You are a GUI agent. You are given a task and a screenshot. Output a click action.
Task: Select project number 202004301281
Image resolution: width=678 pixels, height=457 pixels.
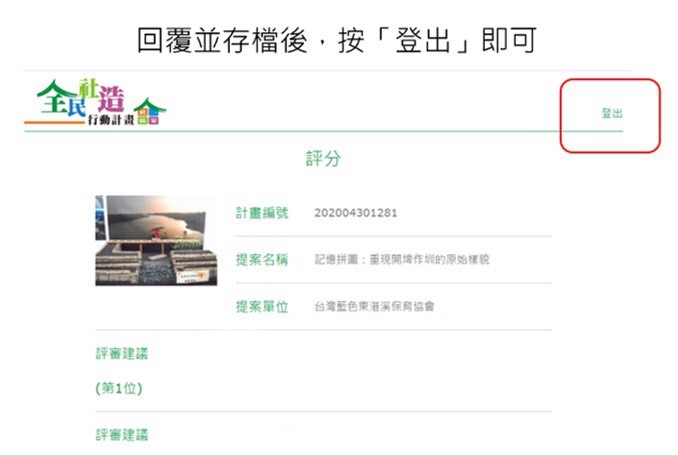355,213
